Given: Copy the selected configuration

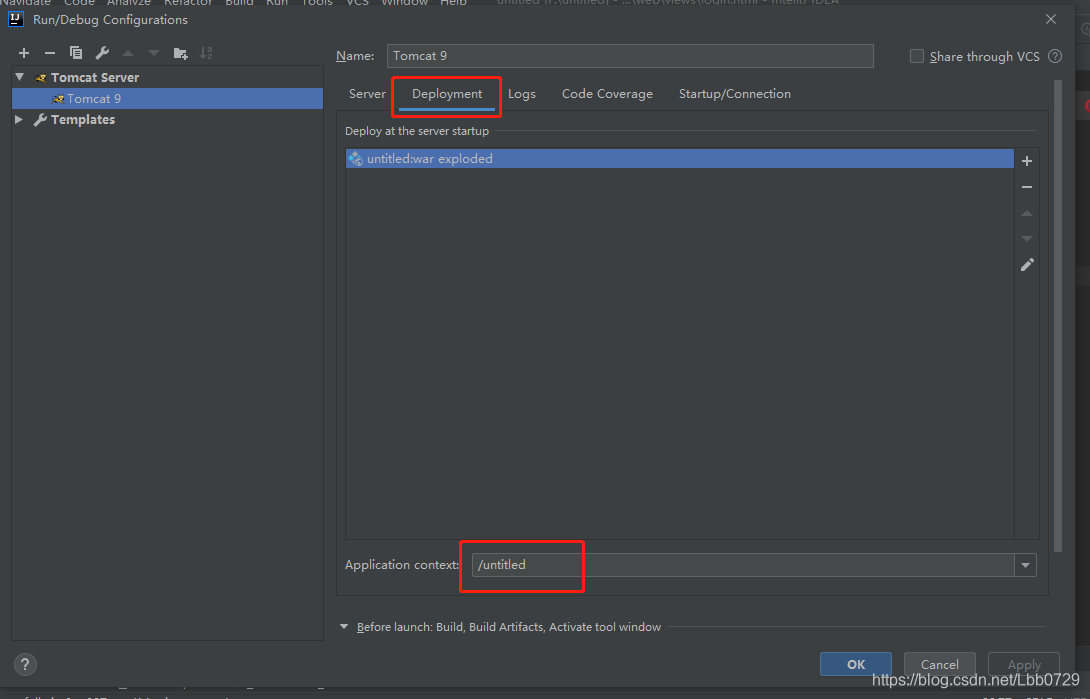Looking at the screenshot, I should coord(76,53).
